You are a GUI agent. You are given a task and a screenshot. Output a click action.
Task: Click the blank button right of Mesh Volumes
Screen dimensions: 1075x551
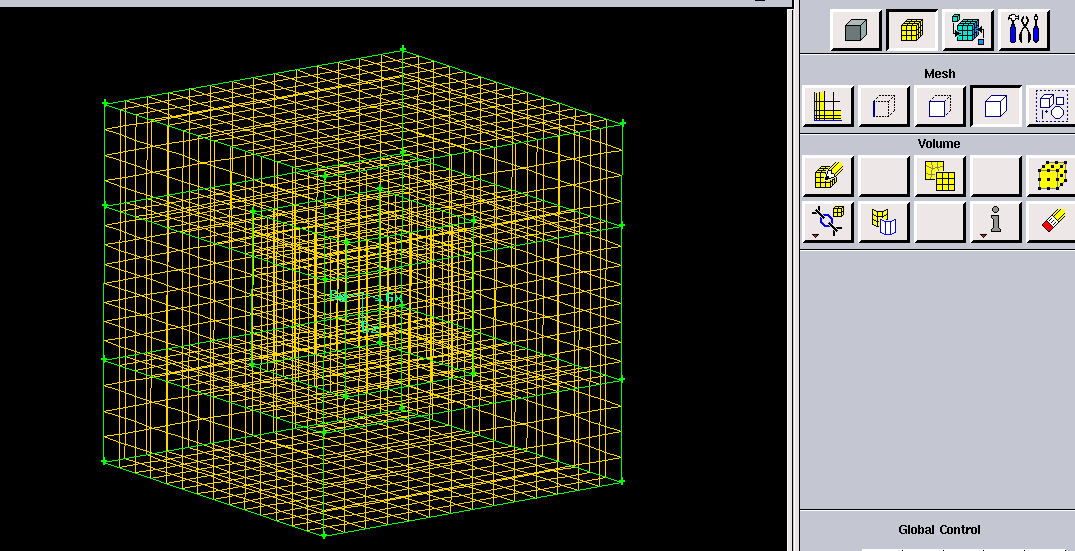[883, 176]
